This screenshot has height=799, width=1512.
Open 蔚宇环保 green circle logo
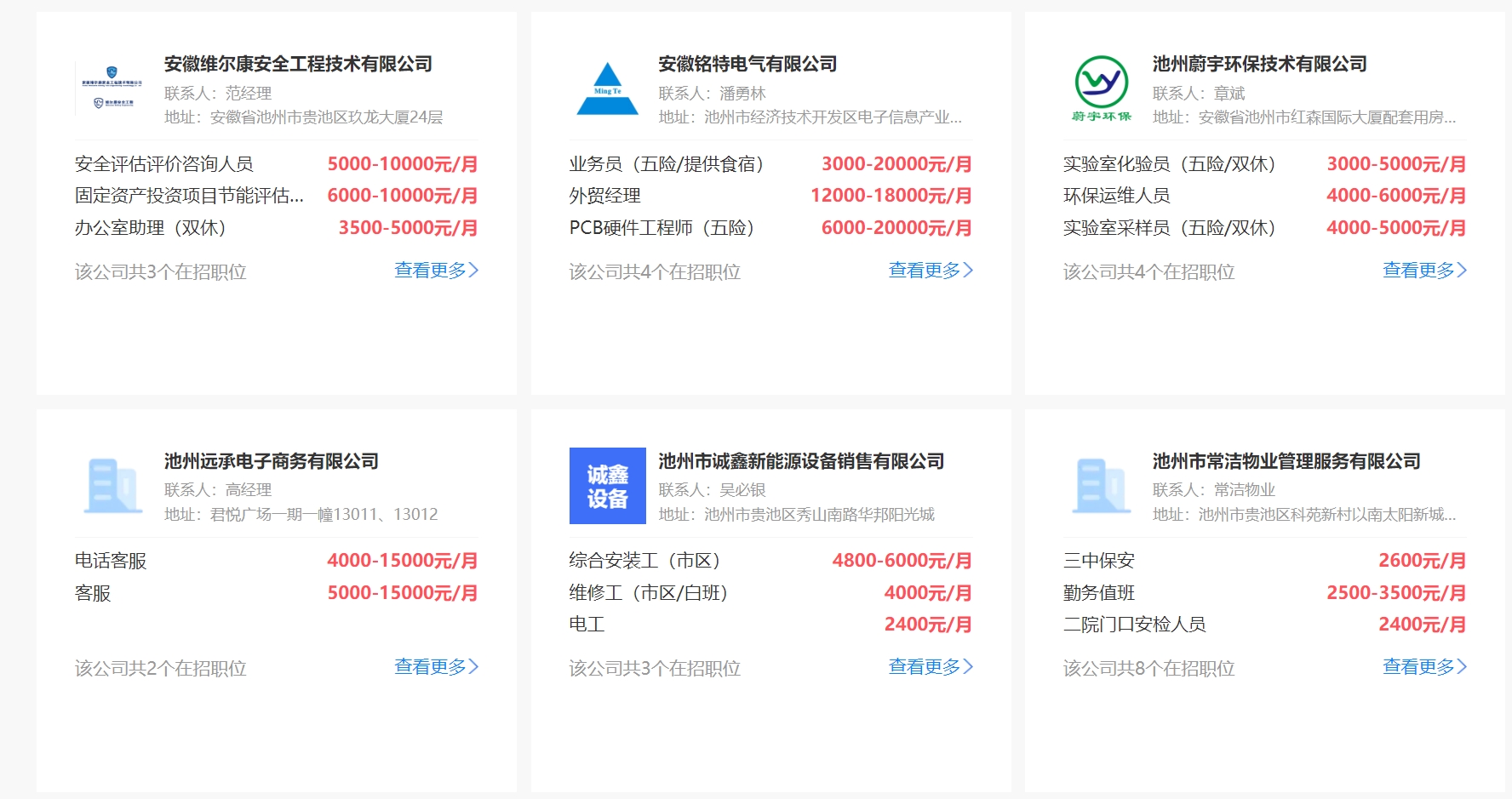click(x=1102, y=88)
